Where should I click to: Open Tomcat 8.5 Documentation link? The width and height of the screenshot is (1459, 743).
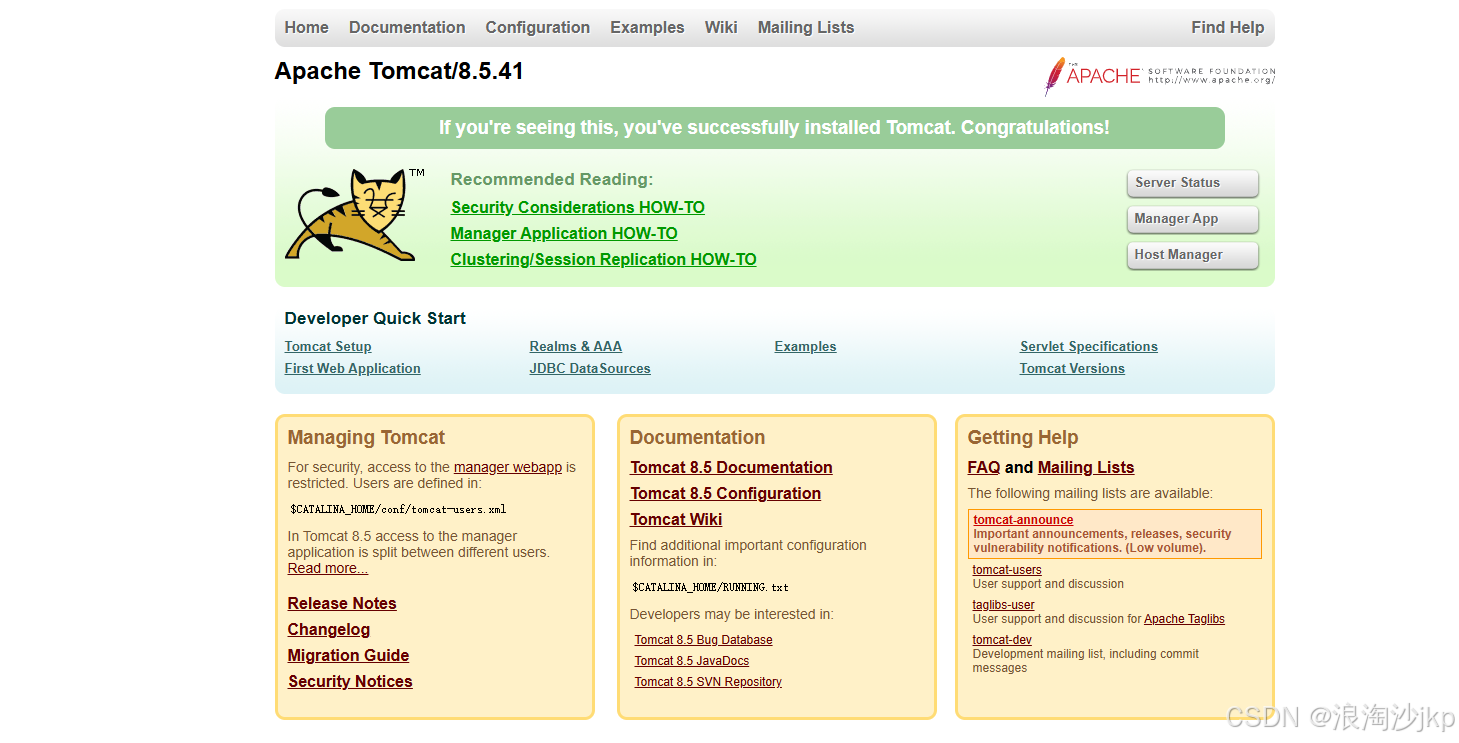731,468
